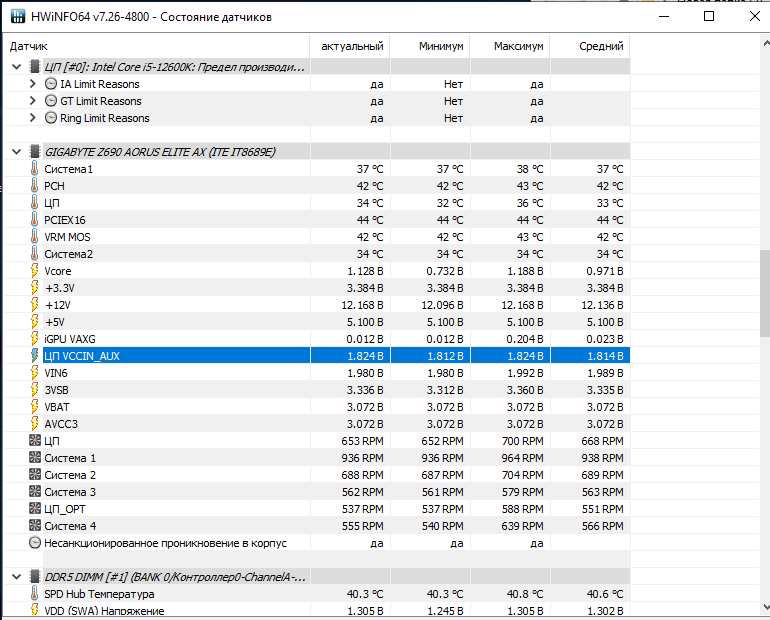Click the Датчик column header
Screen dimensions: 770x620
[156, 46]
